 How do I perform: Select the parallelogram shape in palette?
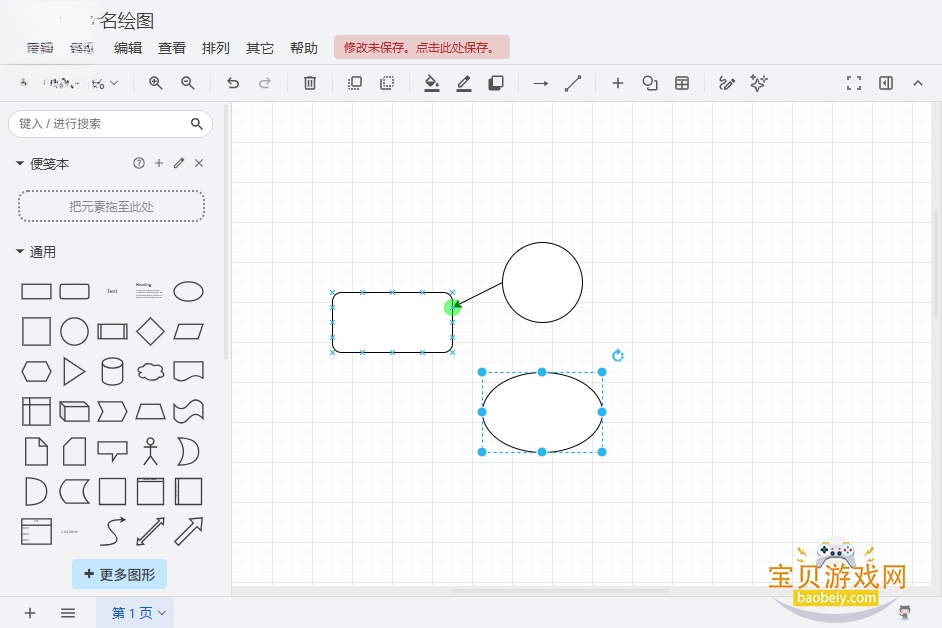[x=189, y=331]
